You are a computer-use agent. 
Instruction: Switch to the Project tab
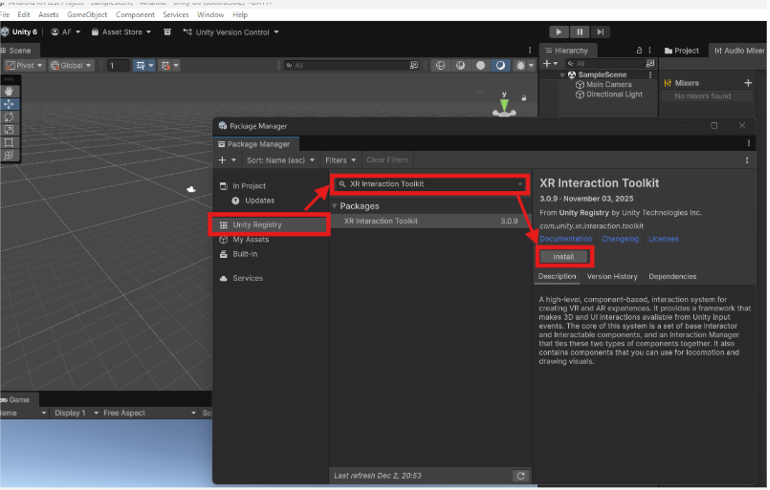click(682, 50)
